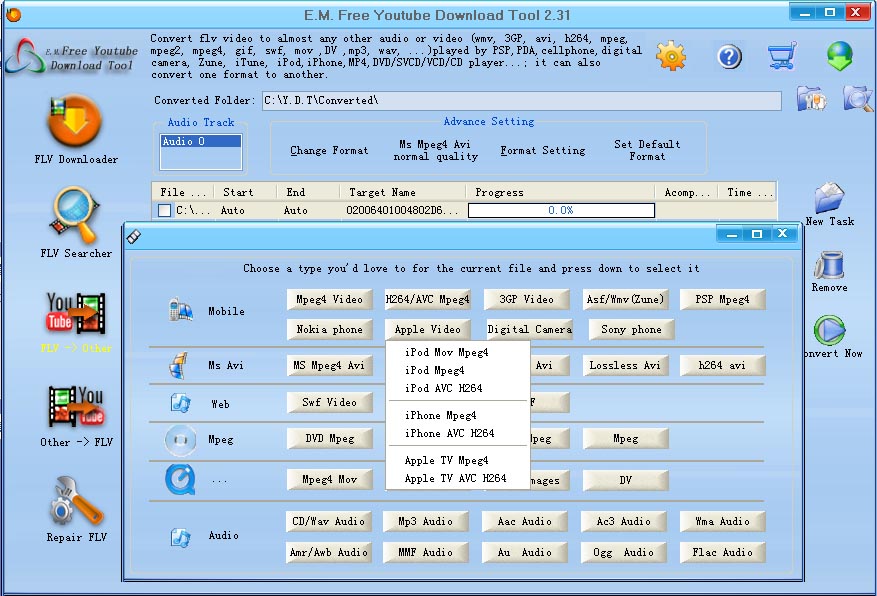Open Format Setting
This screenshot has width=877, height=596.
543,150
